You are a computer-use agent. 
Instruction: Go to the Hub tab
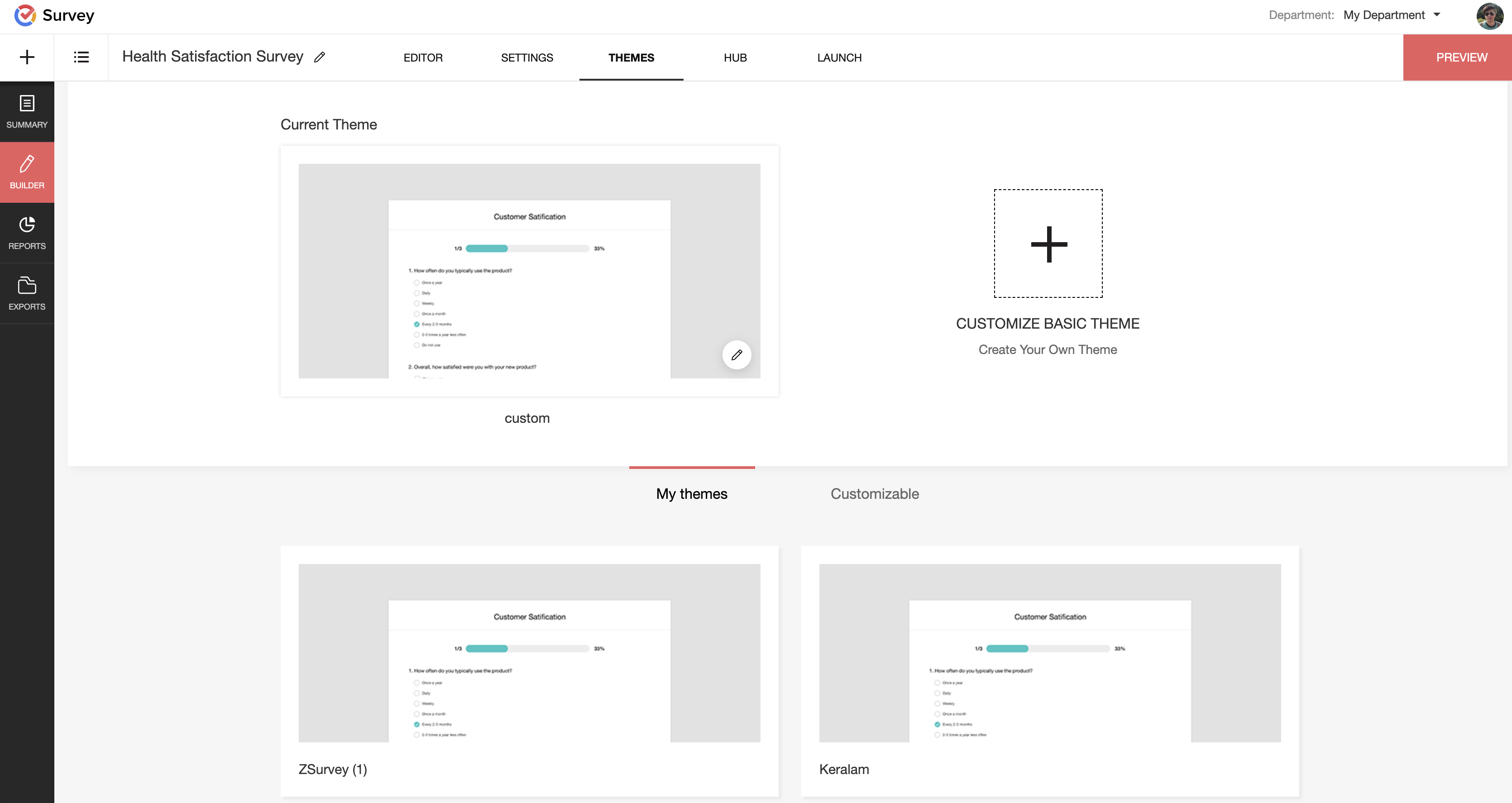point(735,57)
